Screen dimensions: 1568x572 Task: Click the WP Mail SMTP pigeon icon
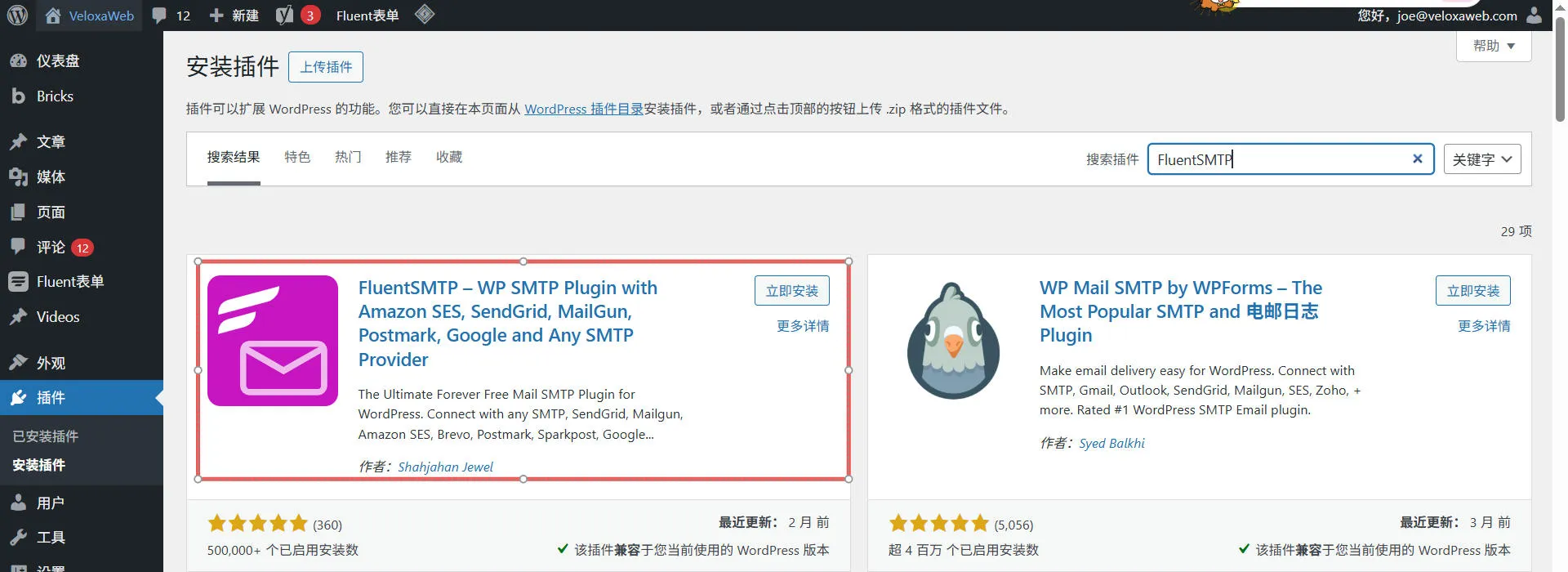pyautogui.click(x=953, y=341)
